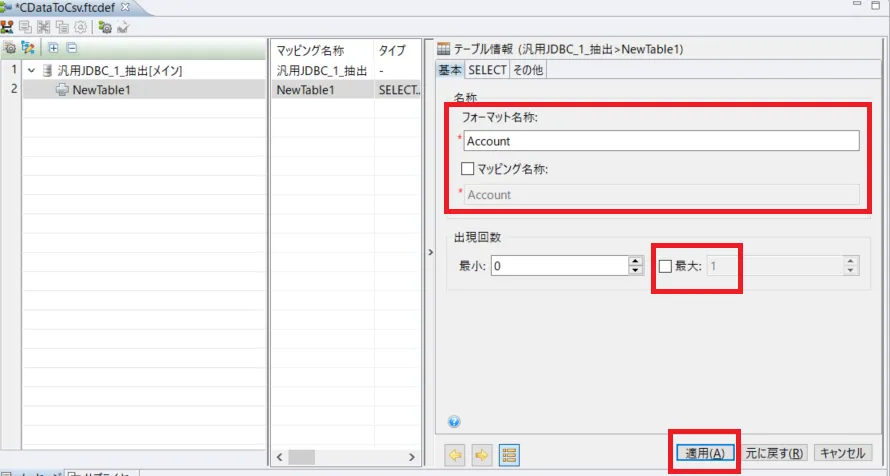Select the NewTable1 tree item
Viewport: 890px width, 476px height.
click(101, 90)
